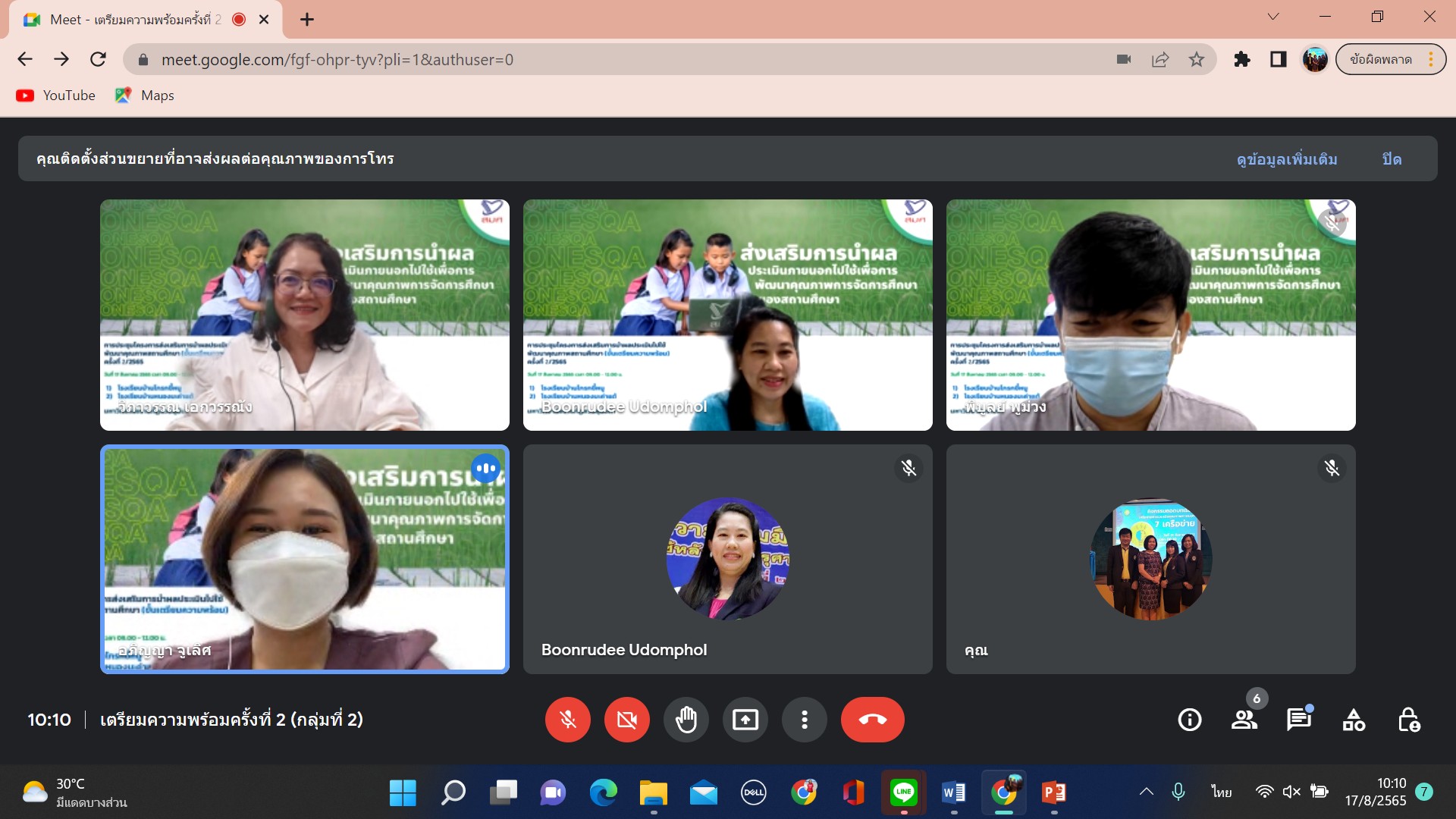Click Boonrudee Udomphol avatar tile
This screenshot has width=1456, height=819.
tap(727, 559)
